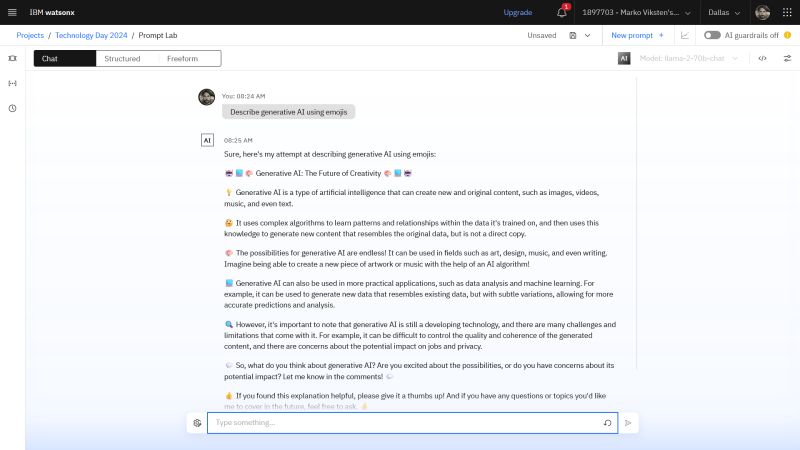Open the view code icon

762,58
